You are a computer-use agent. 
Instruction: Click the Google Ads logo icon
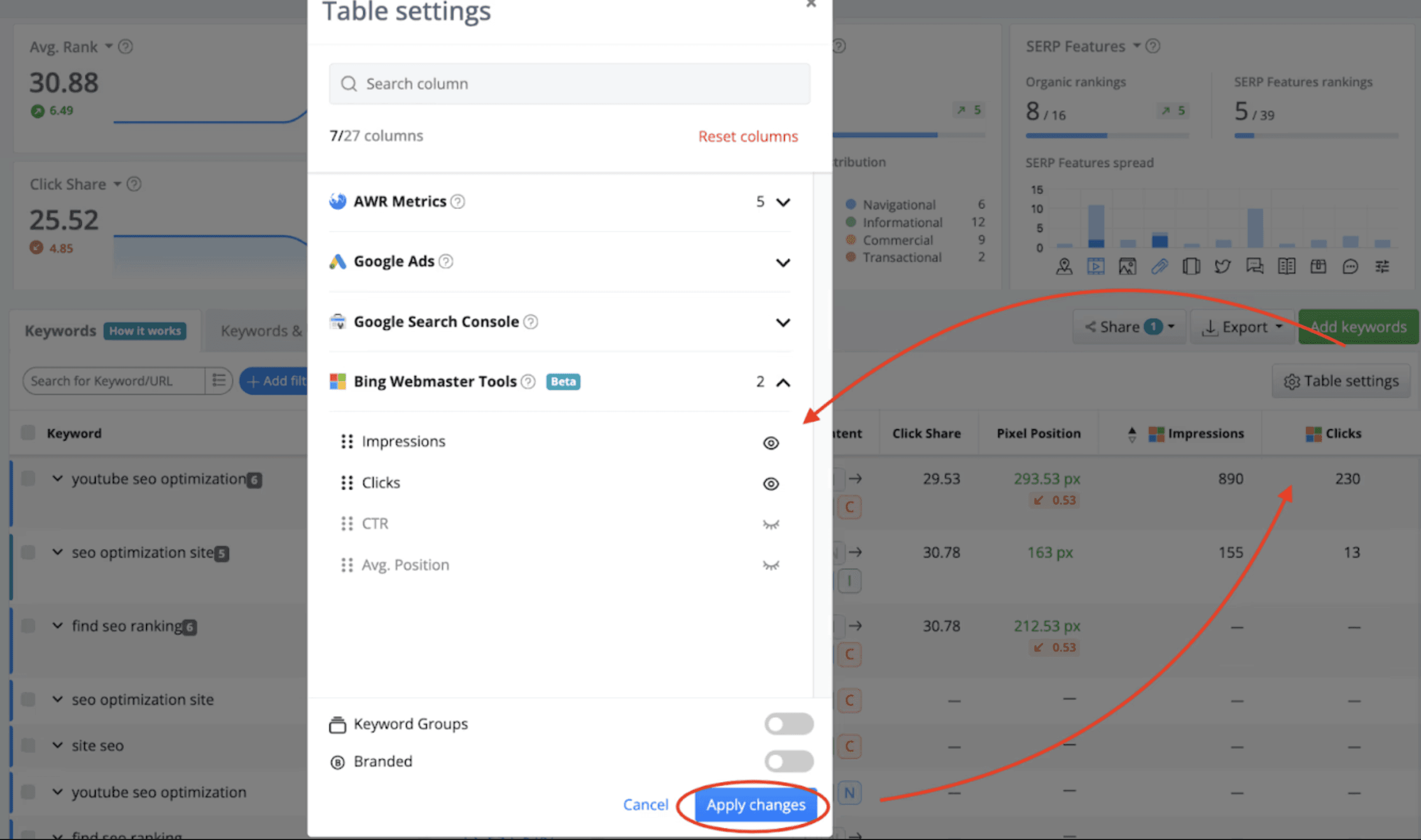tap(338, 261)
